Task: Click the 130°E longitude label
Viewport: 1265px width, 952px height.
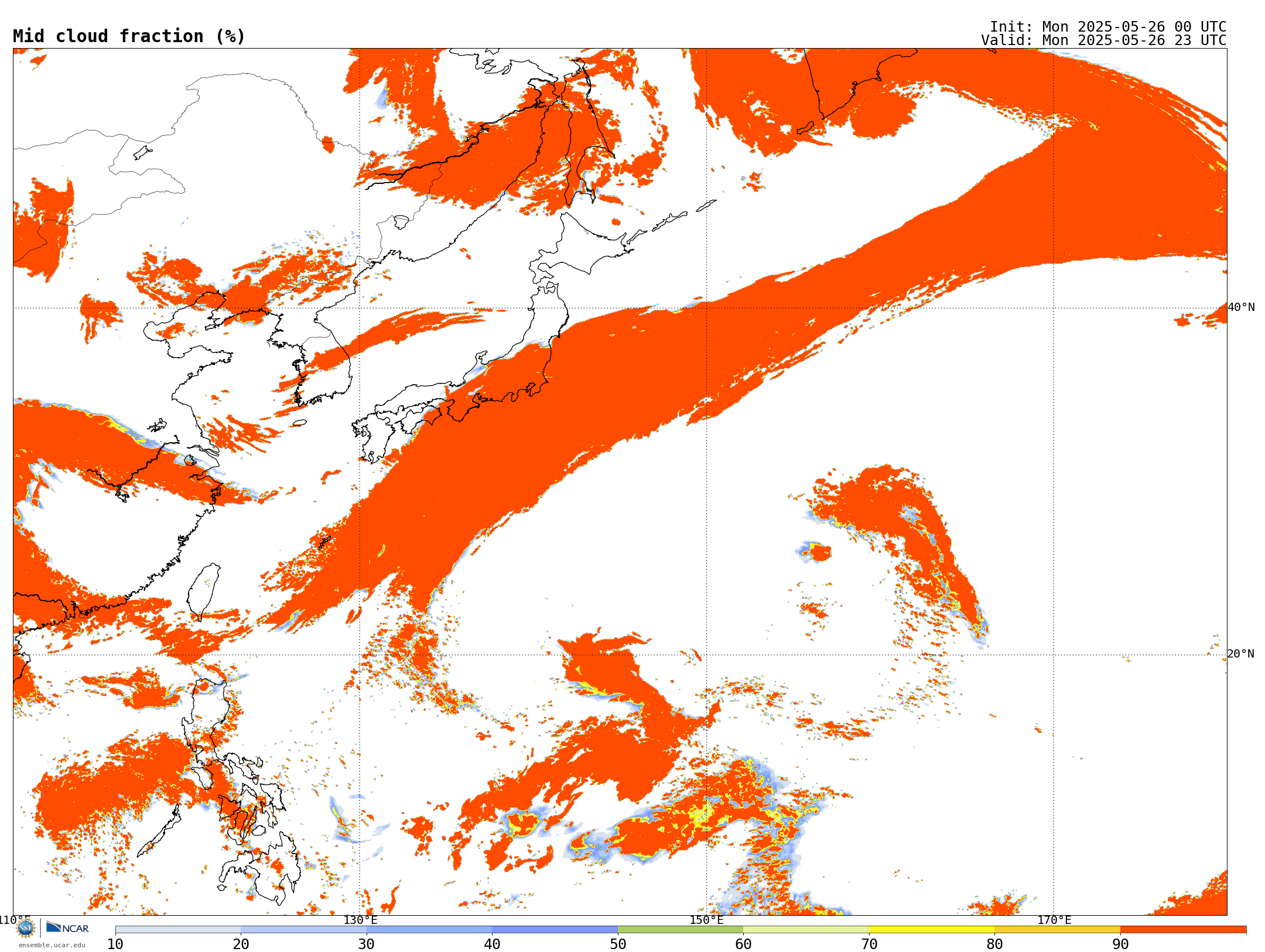Action: pyautogui.click(x=360, y=920)
